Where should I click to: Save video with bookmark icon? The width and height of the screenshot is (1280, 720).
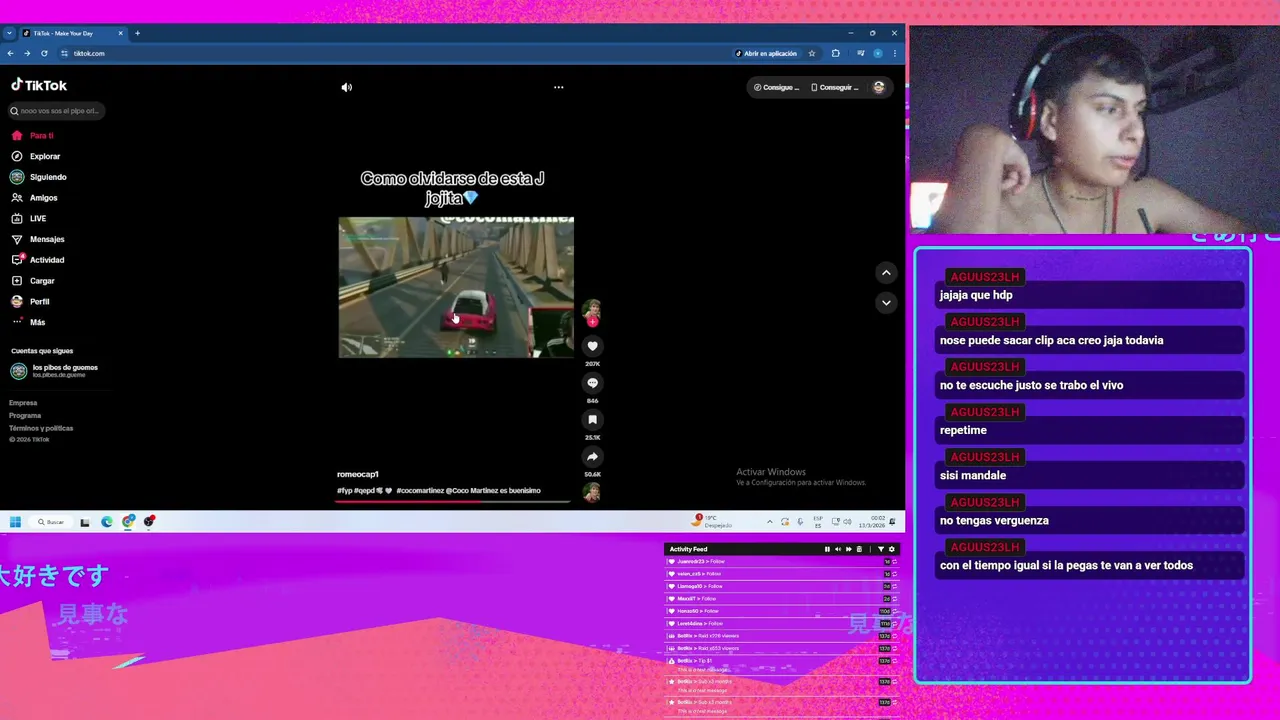(592, 420)
